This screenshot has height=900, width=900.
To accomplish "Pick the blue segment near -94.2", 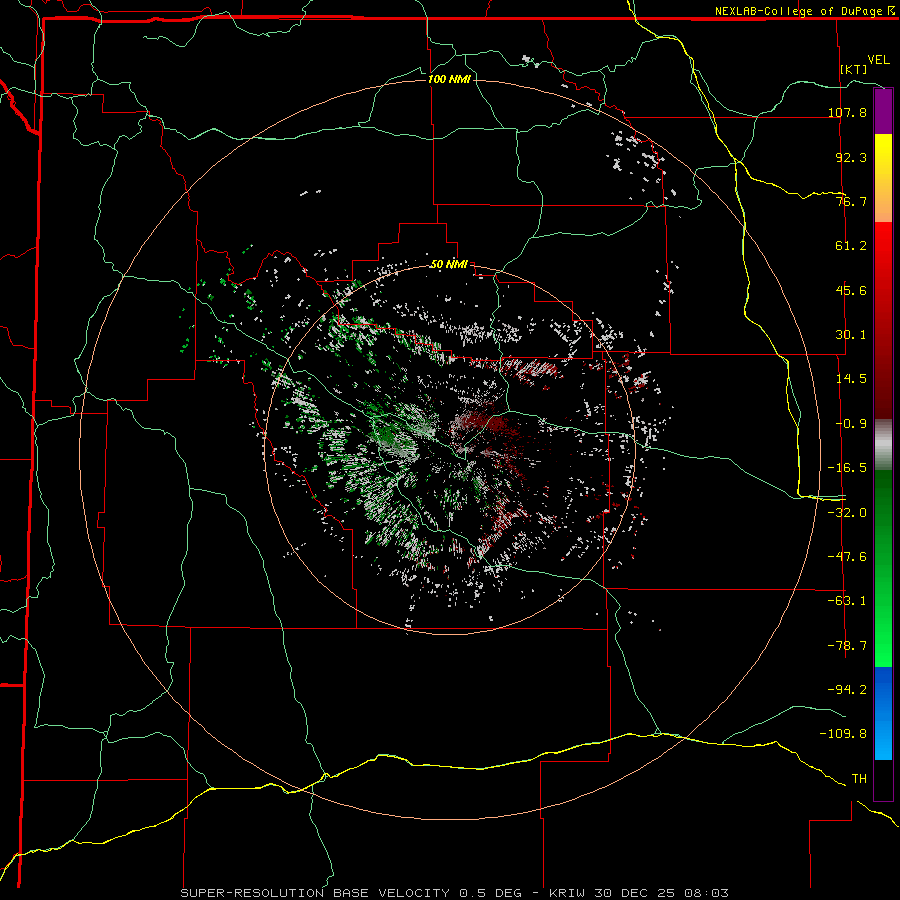I will click(x=883, y=689).
